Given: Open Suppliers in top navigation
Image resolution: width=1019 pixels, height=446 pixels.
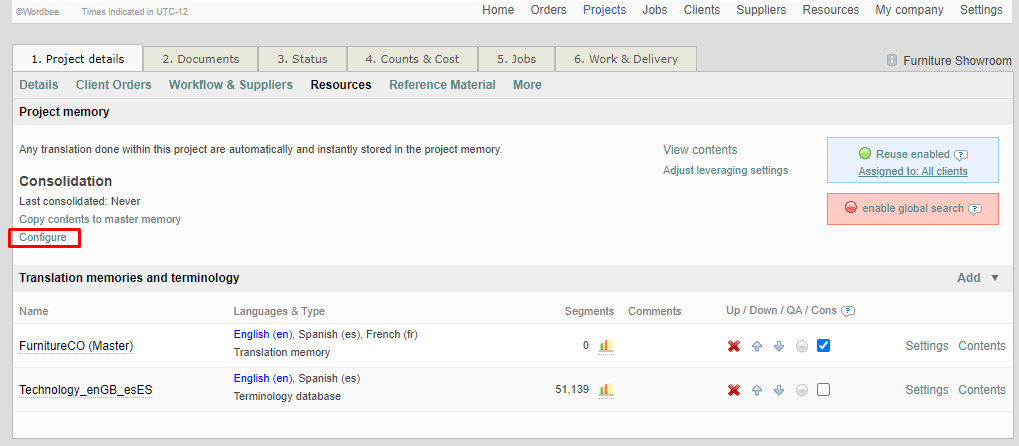Looking at the screenshot, I should (x=761, y=10).
